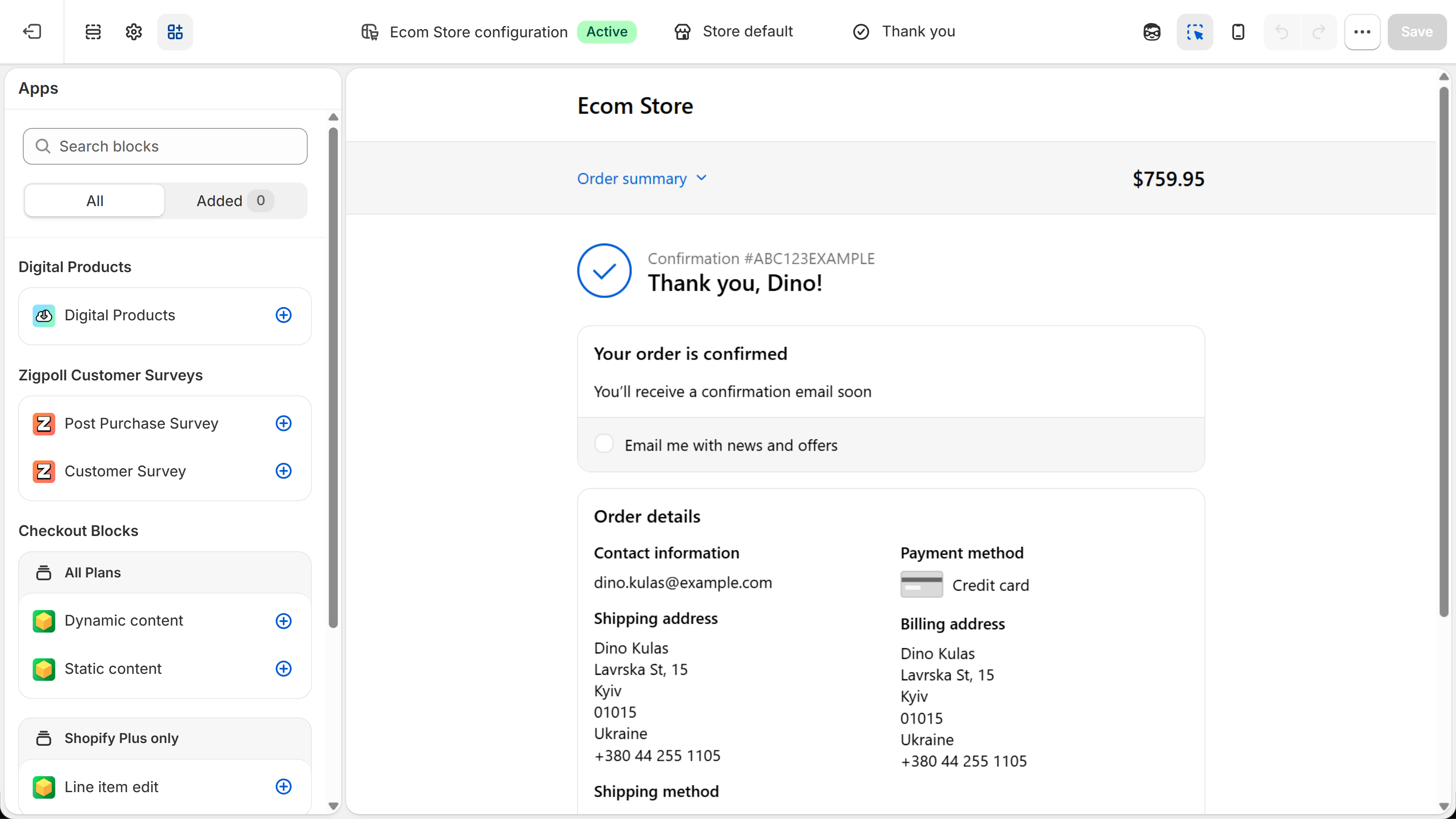Open the Ecom Store configuration selector
This screenshot has width=1456, height=819.
(x=499, y=32)
